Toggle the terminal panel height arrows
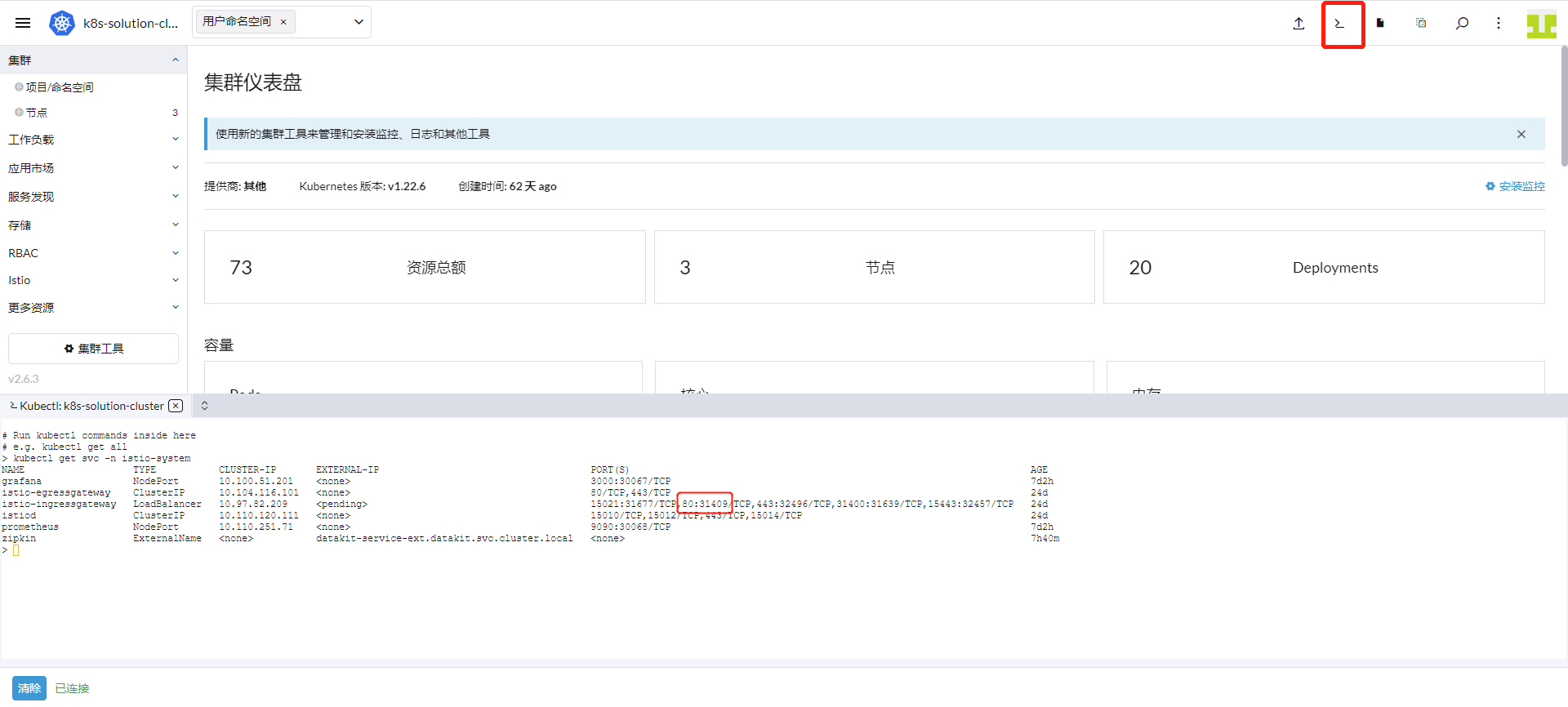Viewport: 1568px width, 707px height. click(x=204, y=406)
